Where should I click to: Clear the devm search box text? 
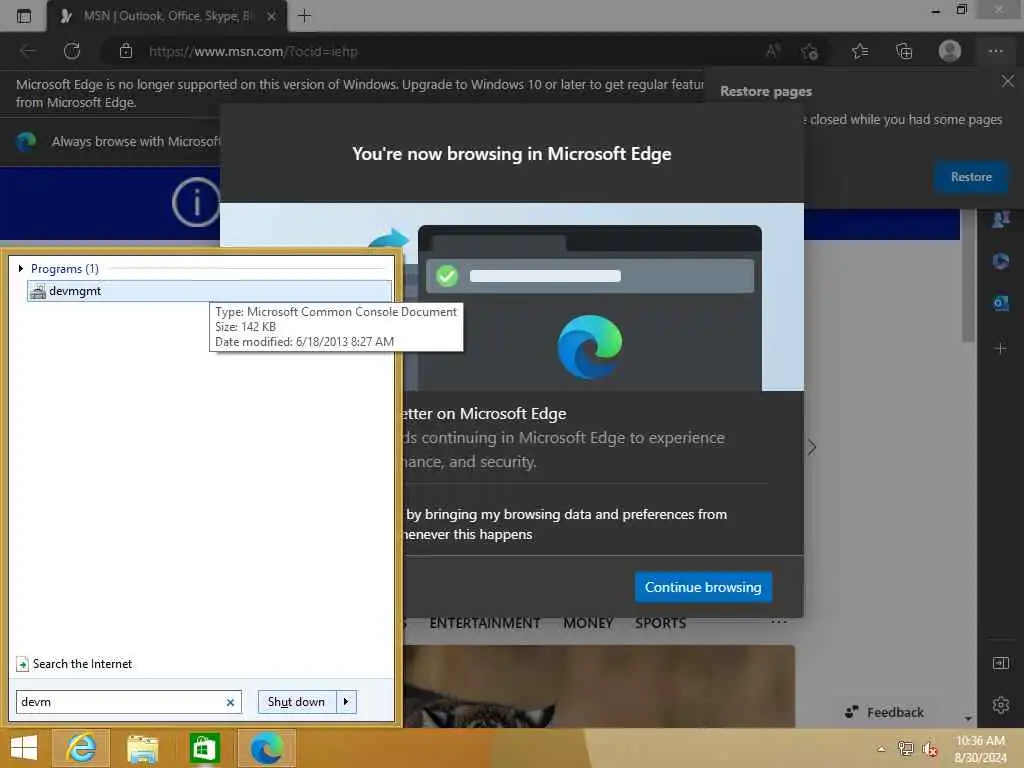pos(230,702)
